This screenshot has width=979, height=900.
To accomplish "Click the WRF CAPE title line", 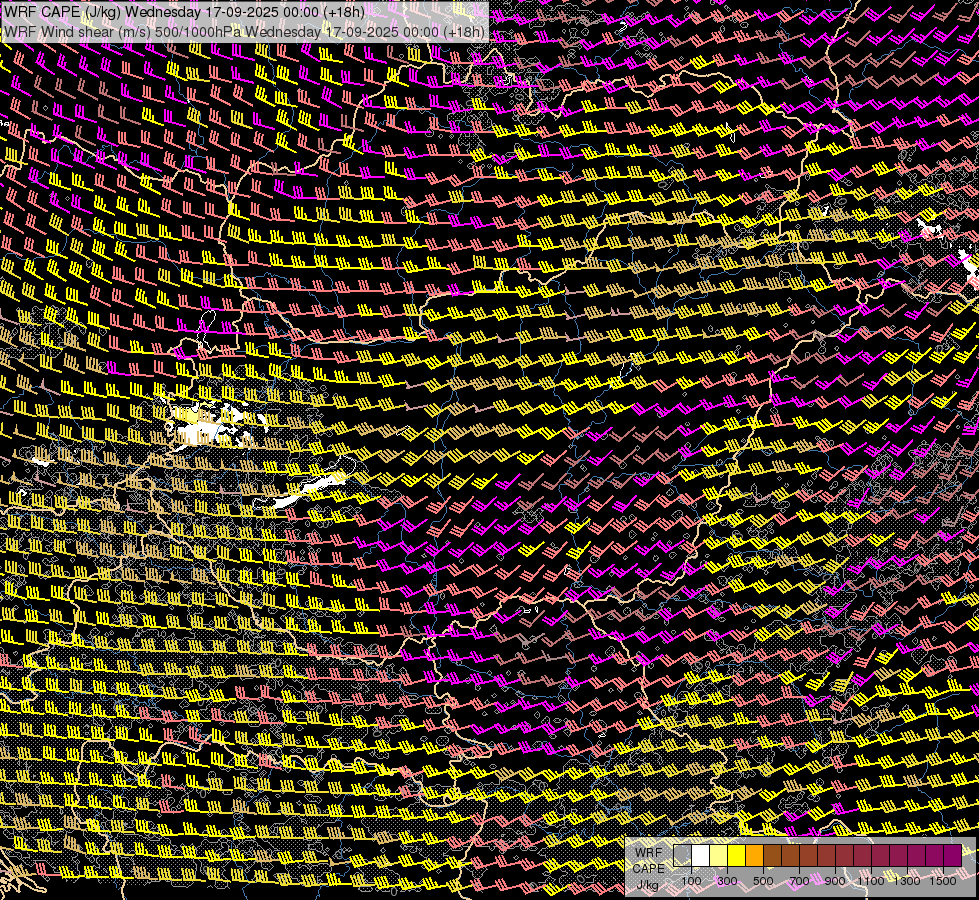I will (x=184, y=12).
